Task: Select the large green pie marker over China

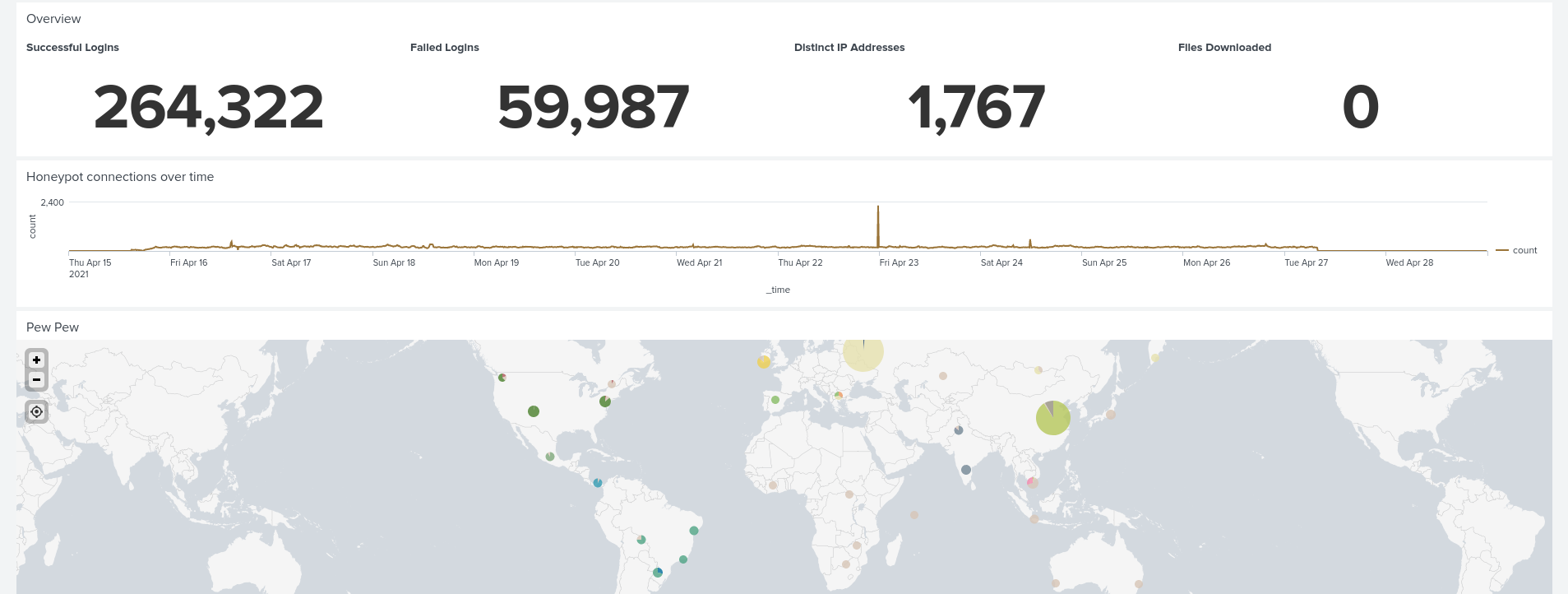Action: 1052,418
